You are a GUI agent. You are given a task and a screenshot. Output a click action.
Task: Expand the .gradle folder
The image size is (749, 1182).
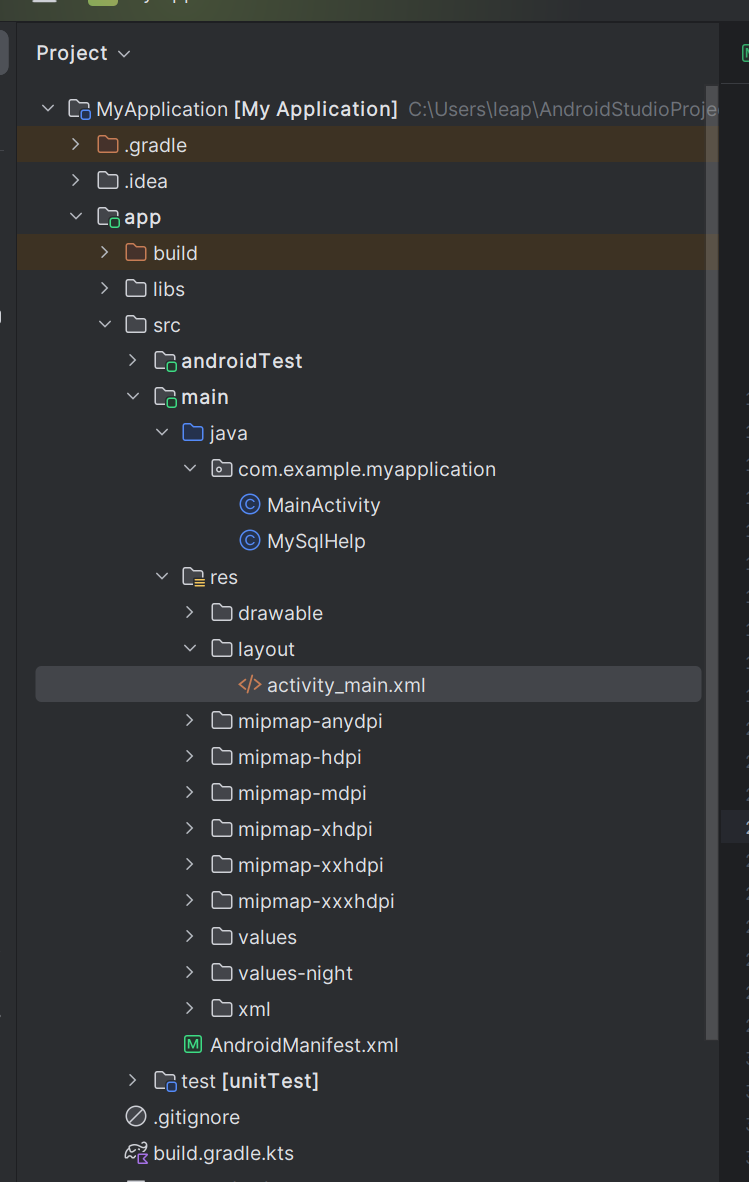(x=75, y=145)
